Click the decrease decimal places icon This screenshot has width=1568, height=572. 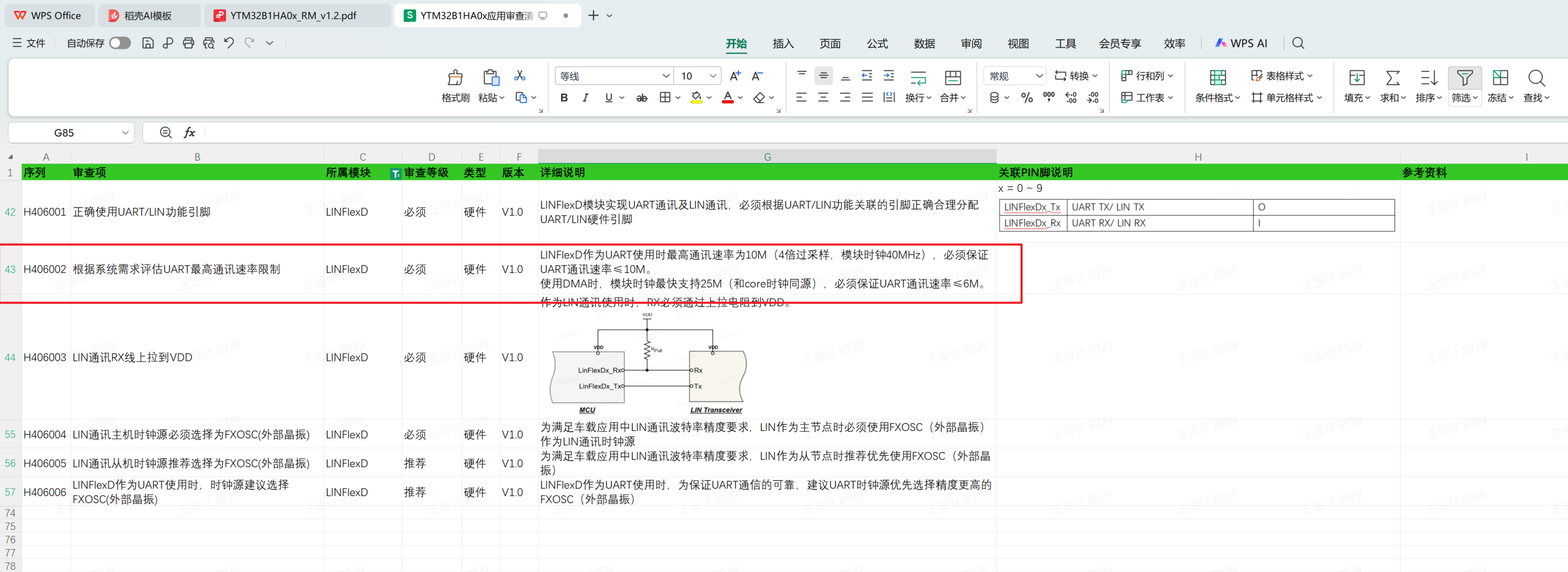click(x=1093, y=97)
